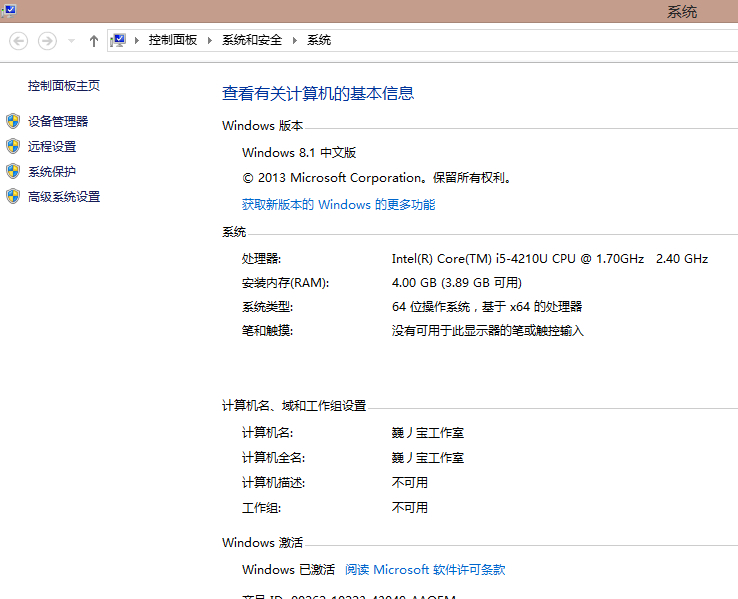Image resolution: width=738 pixels, height=599 pixels.
Task: Click the shield icon beside 设备管理器
Action: pyautogui.click(x=13, y=121)
